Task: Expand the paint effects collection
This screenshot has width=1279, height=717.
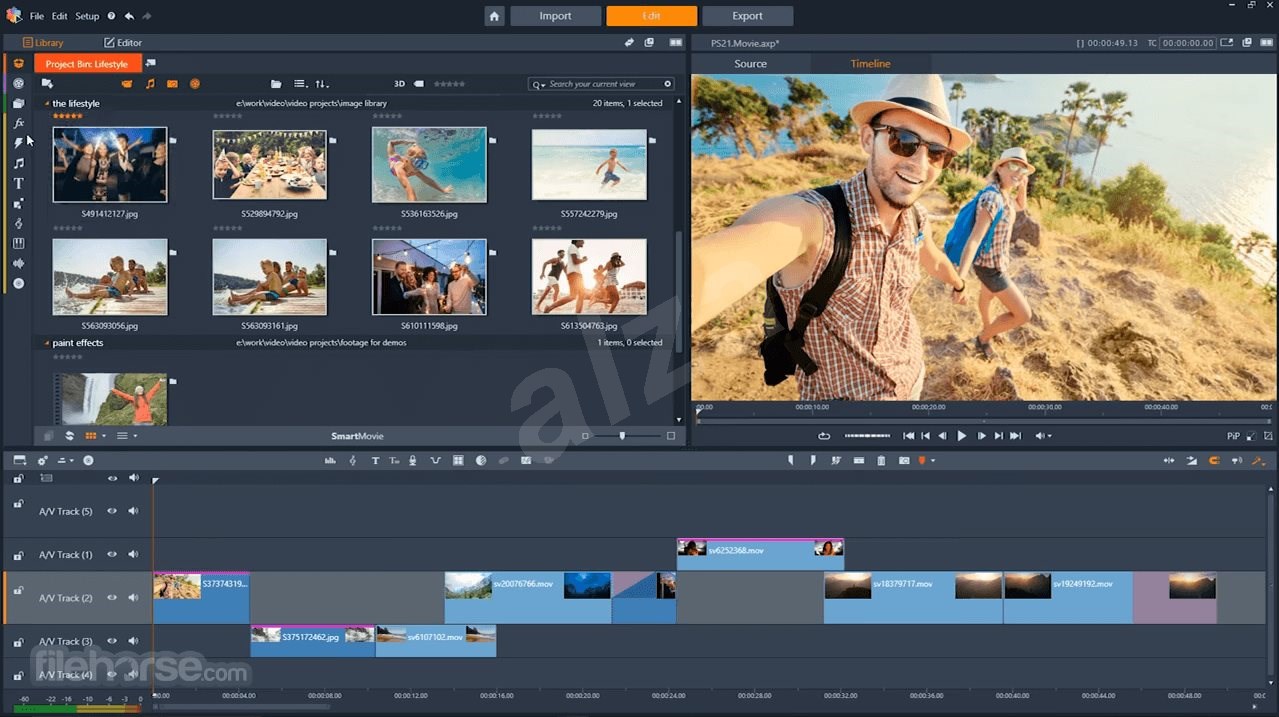Action: point(44,343)
